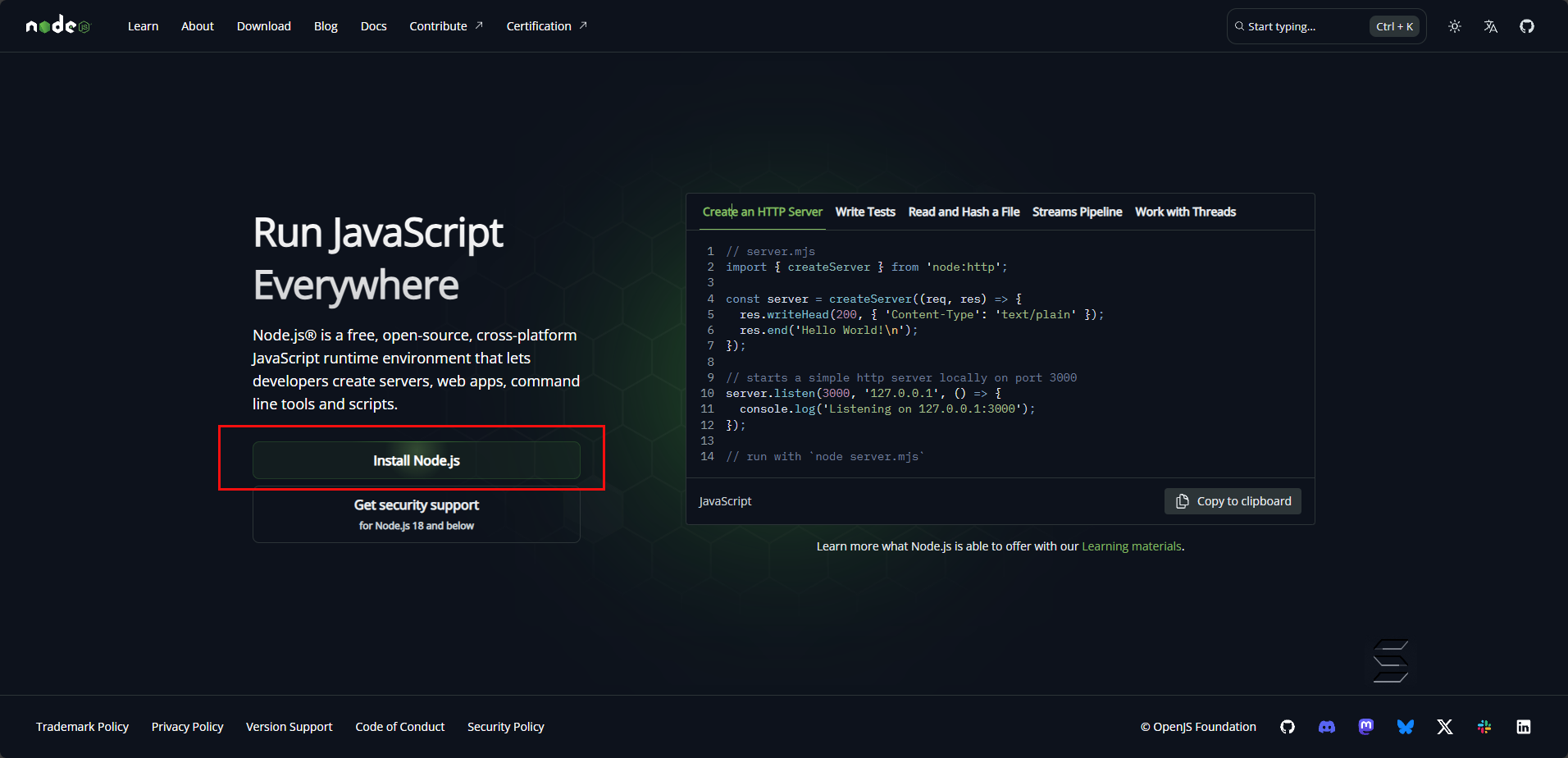Go to the Download page

click(x=264, y=26)
